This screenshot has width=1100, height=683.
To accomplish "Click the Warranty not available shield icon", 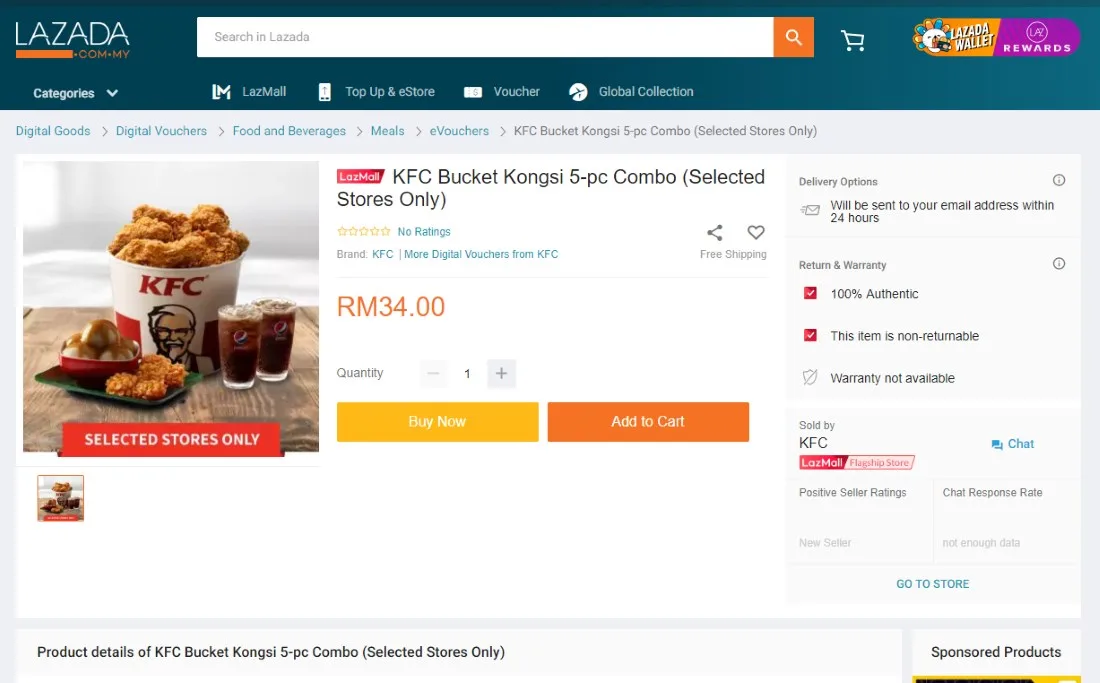I will pyautogui.click(x=810, y=377).
